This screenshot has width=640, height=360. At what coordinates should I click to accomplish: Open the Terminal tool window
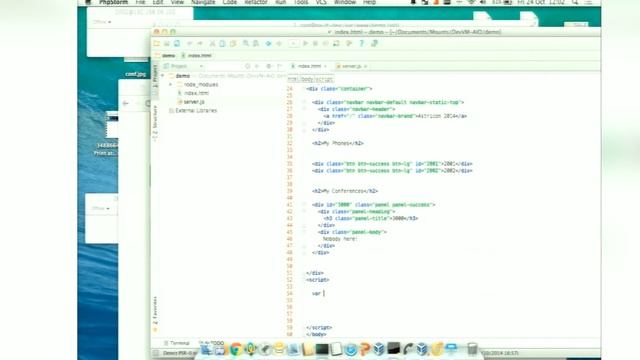(176, 343)
